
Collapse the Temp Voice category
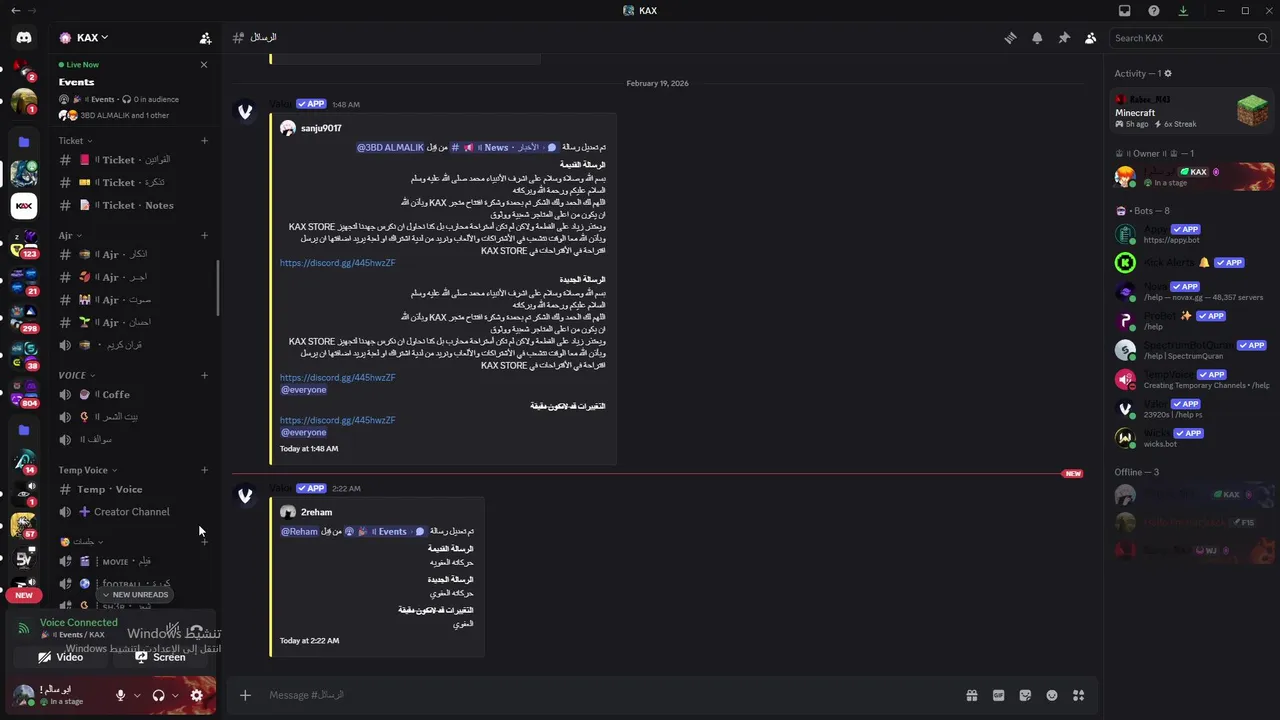(x=87, y=470)
